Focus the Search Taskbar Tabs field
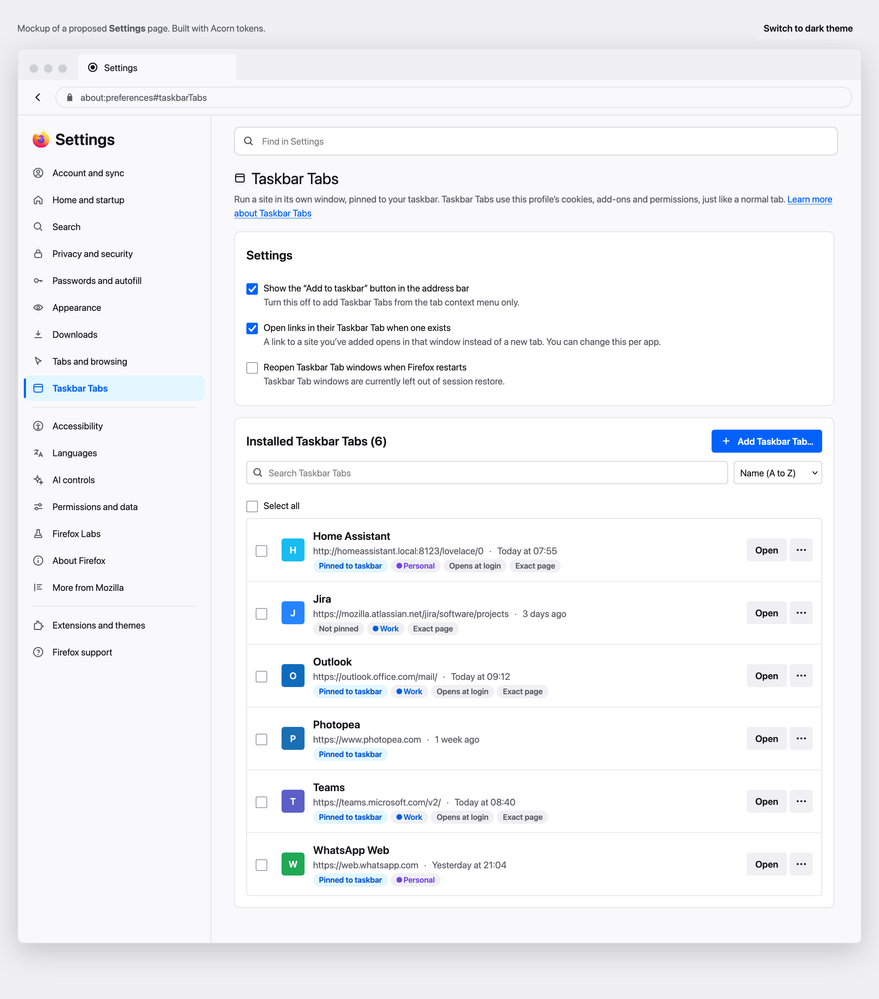 coord(487,473)
